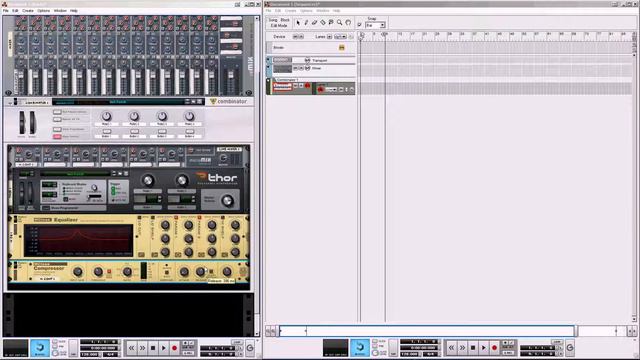The image size is (640, 360).
Task: Select the Mute tool in sequencer toolbar
Action: pos(331,23)
